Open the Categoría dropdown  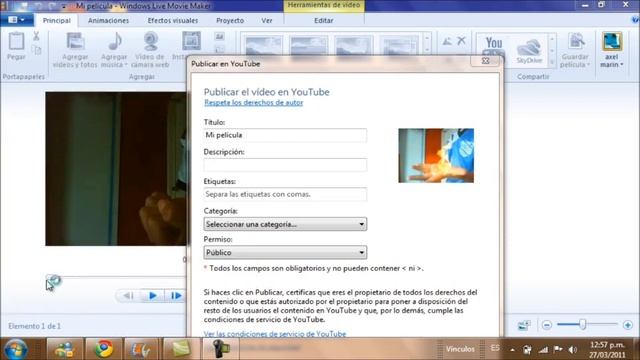285,224
